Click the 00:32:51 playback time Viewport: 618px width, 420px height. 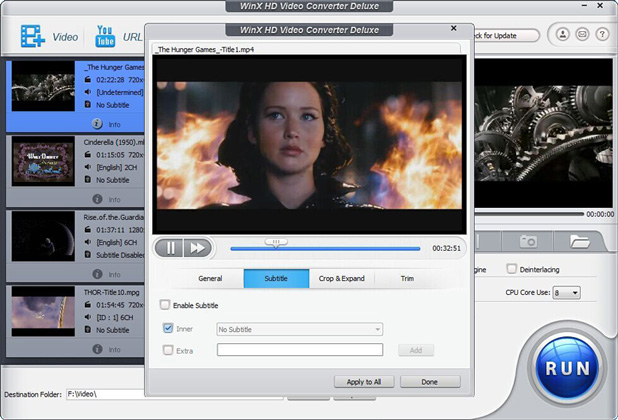coord(446,248)
